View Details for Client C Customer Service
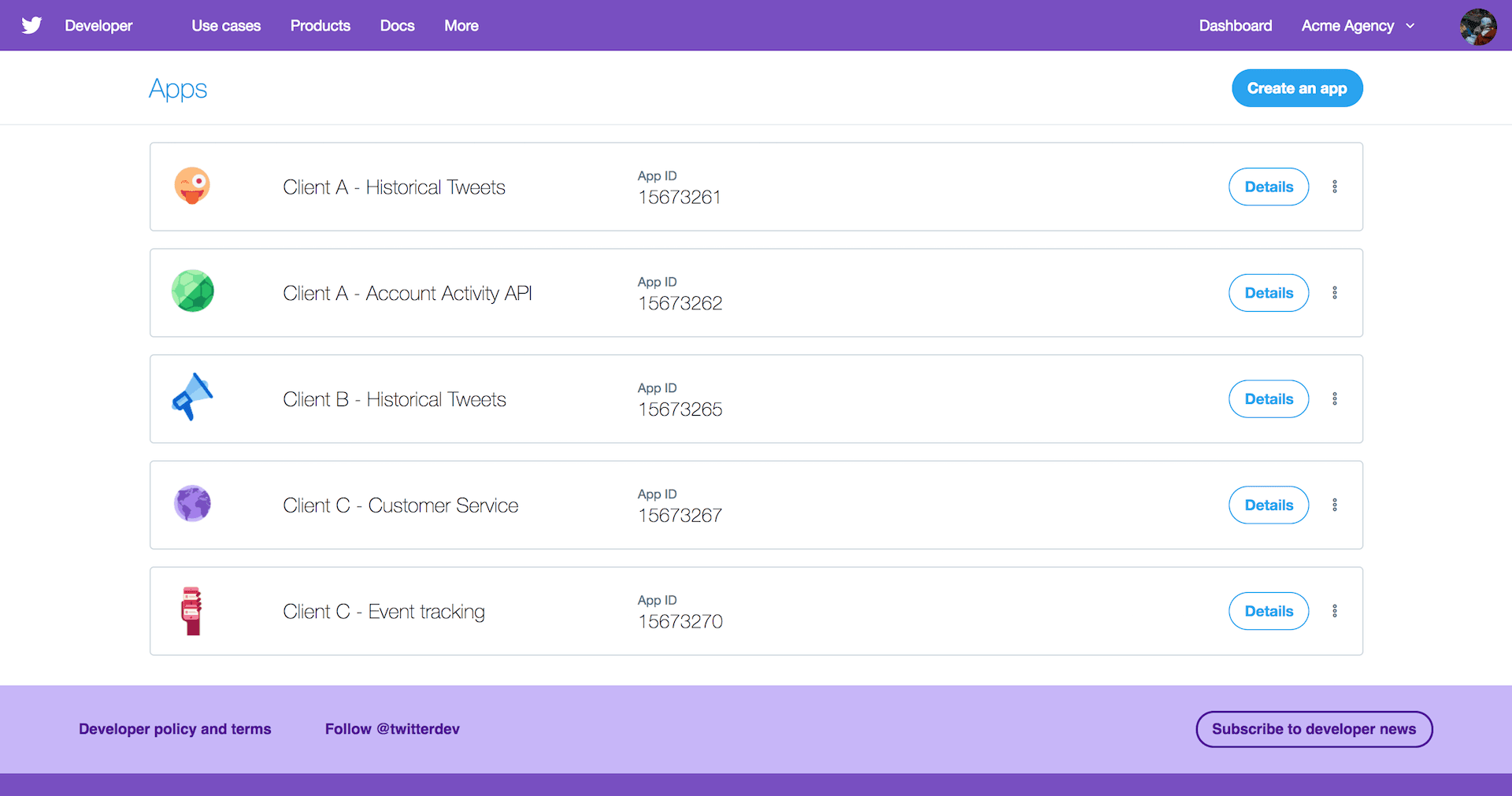 point(1269,505)
